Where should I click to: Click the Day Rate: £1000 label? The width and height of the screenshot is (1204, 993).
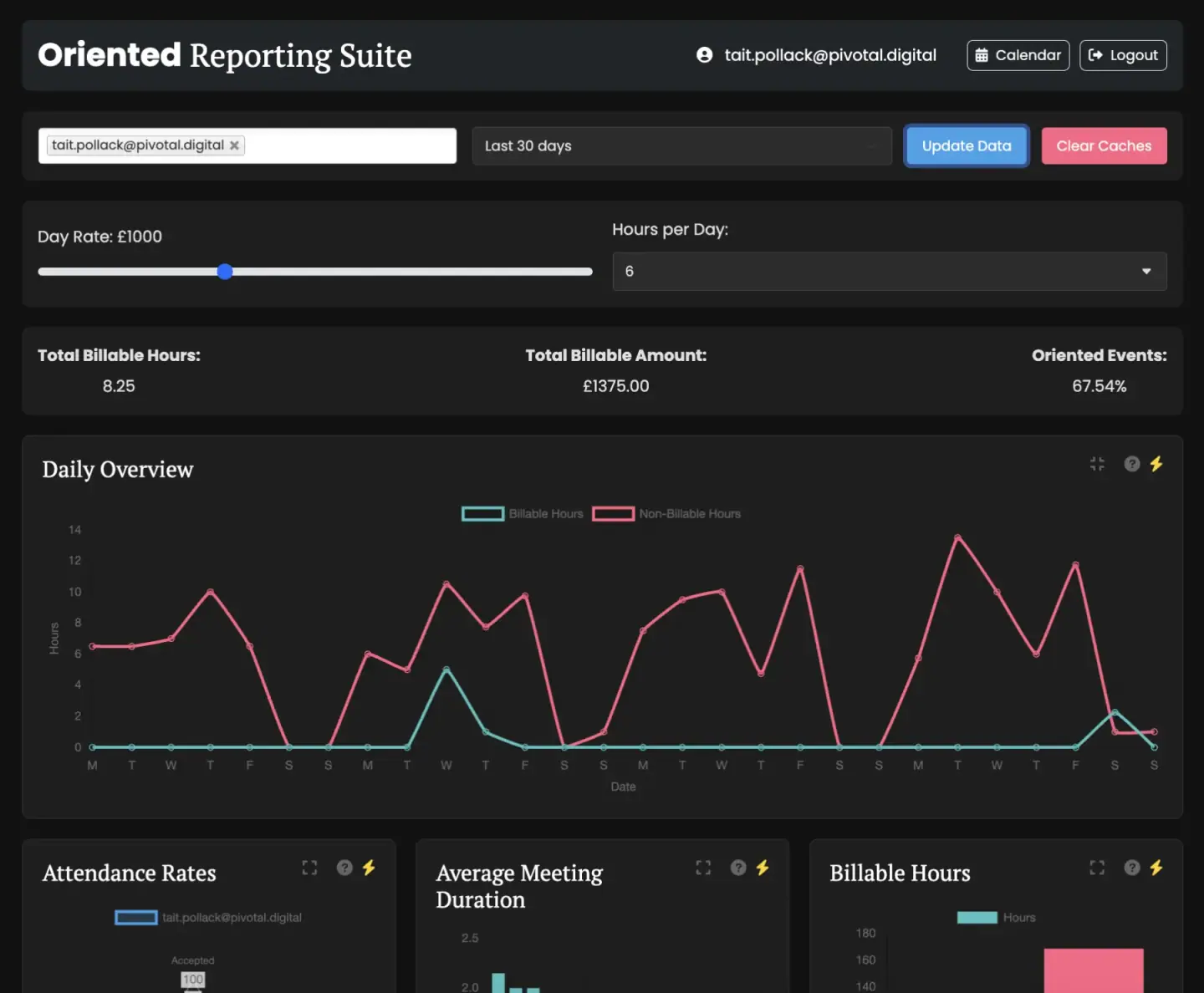point(99,237)
